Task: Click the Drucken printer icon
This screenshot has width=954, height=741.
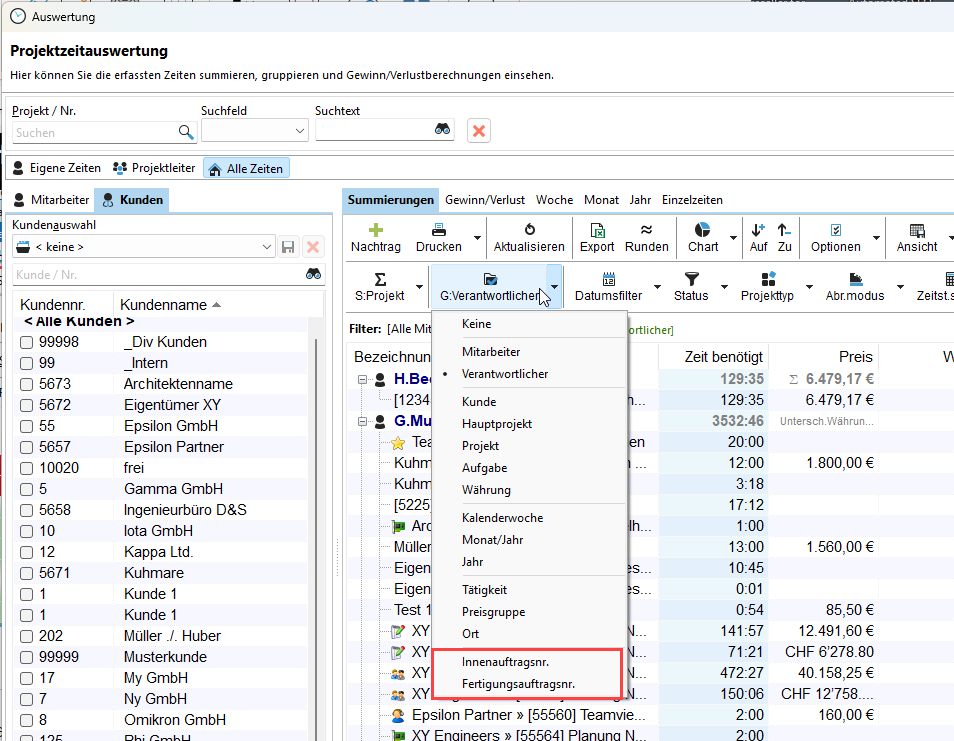Action: 438,229
